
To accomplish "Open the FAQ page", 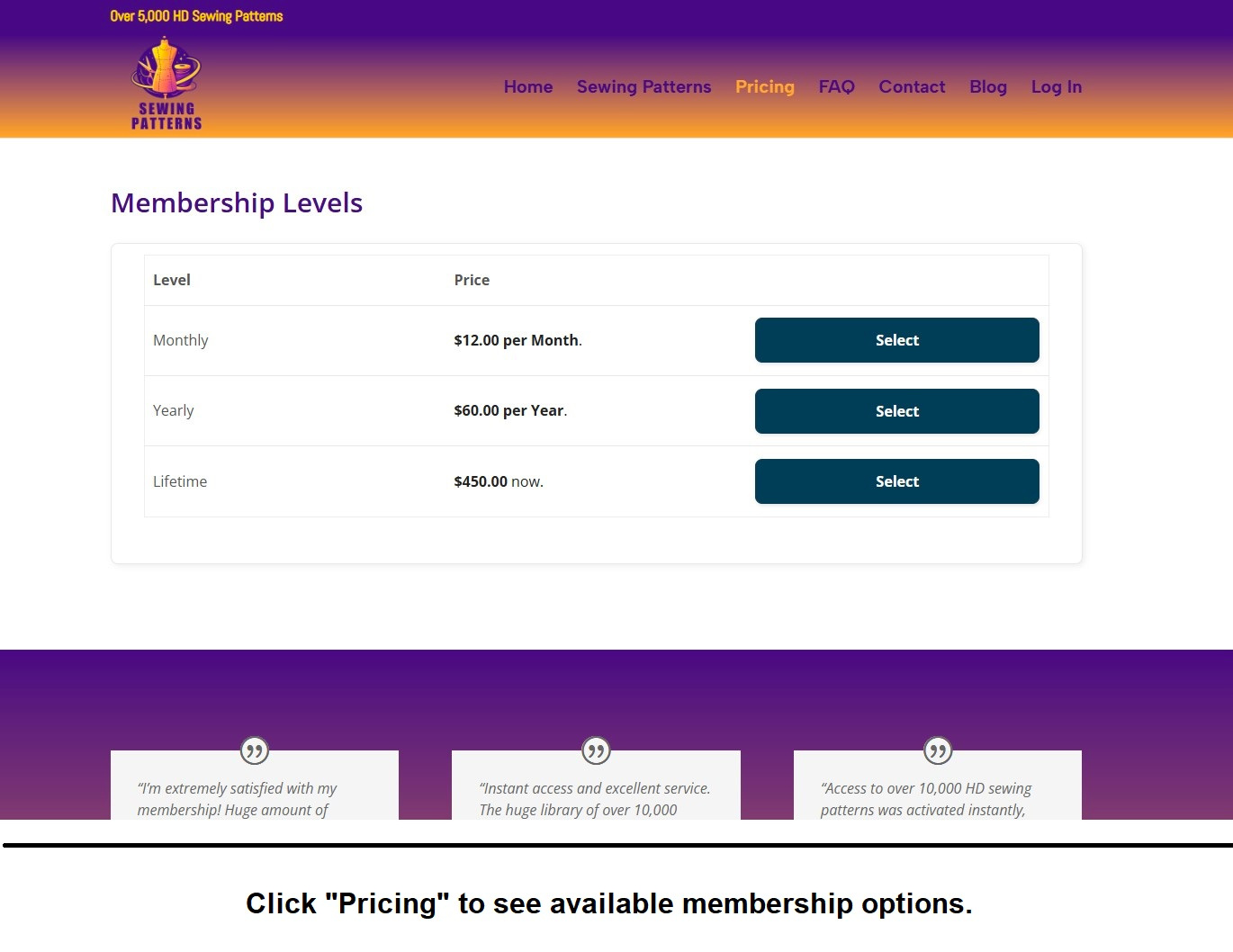I will coord(836,87).
